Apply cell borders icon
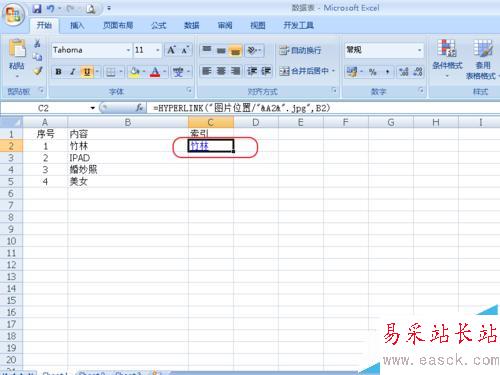The image size is (500, 375). (x=111, y=72)
